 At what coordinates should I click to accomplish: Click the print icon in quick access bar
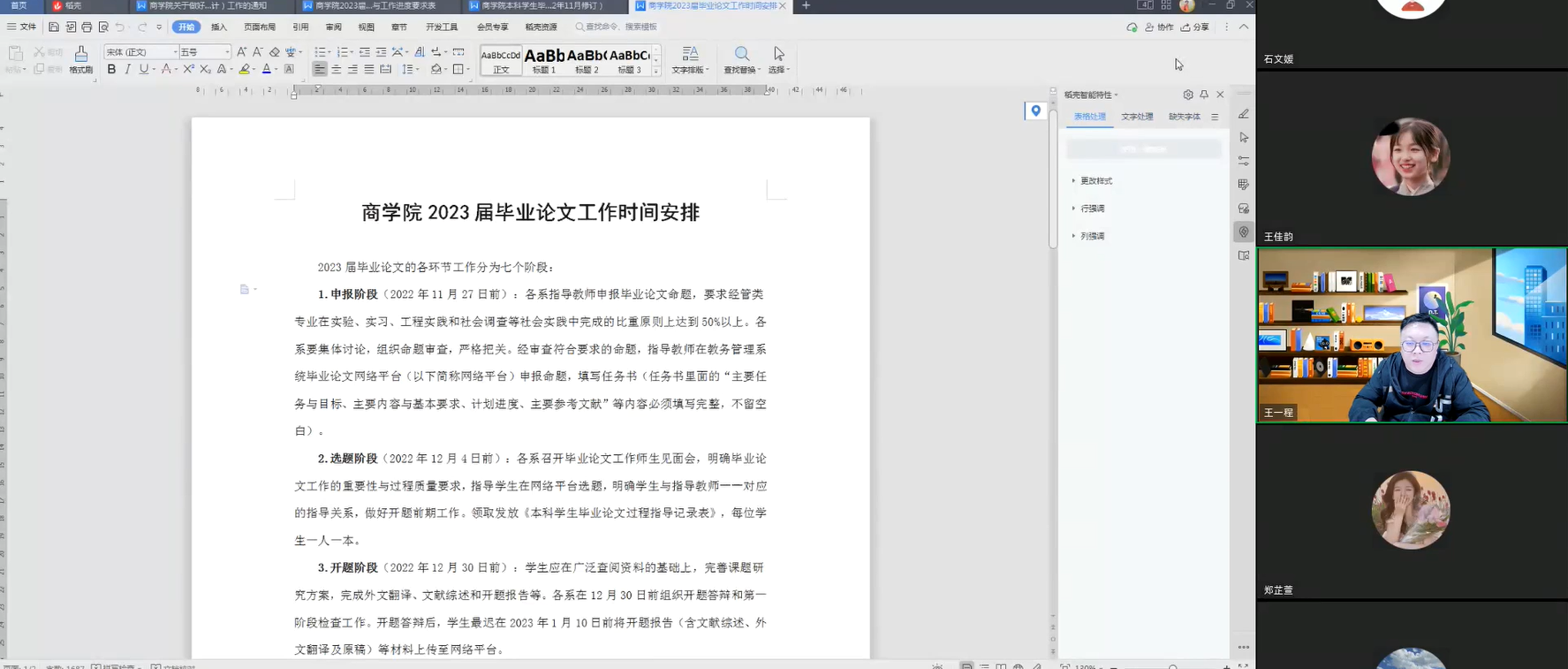[87, 27]
